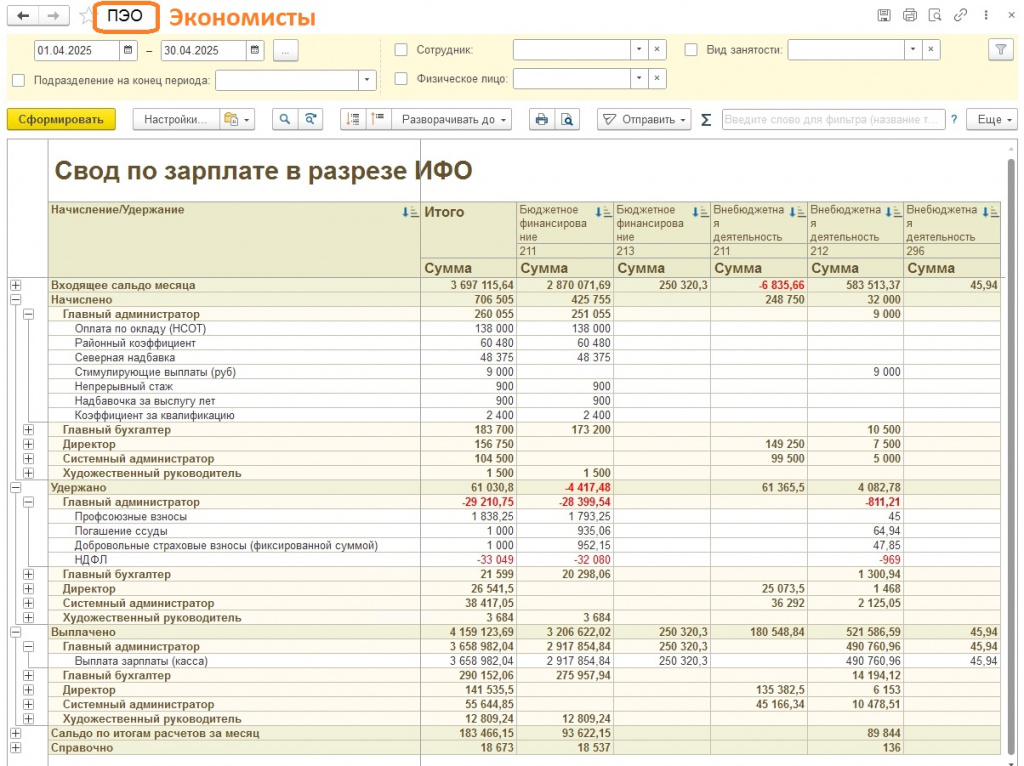Open the Подразделение field dropdown arrow

(367, 80)
